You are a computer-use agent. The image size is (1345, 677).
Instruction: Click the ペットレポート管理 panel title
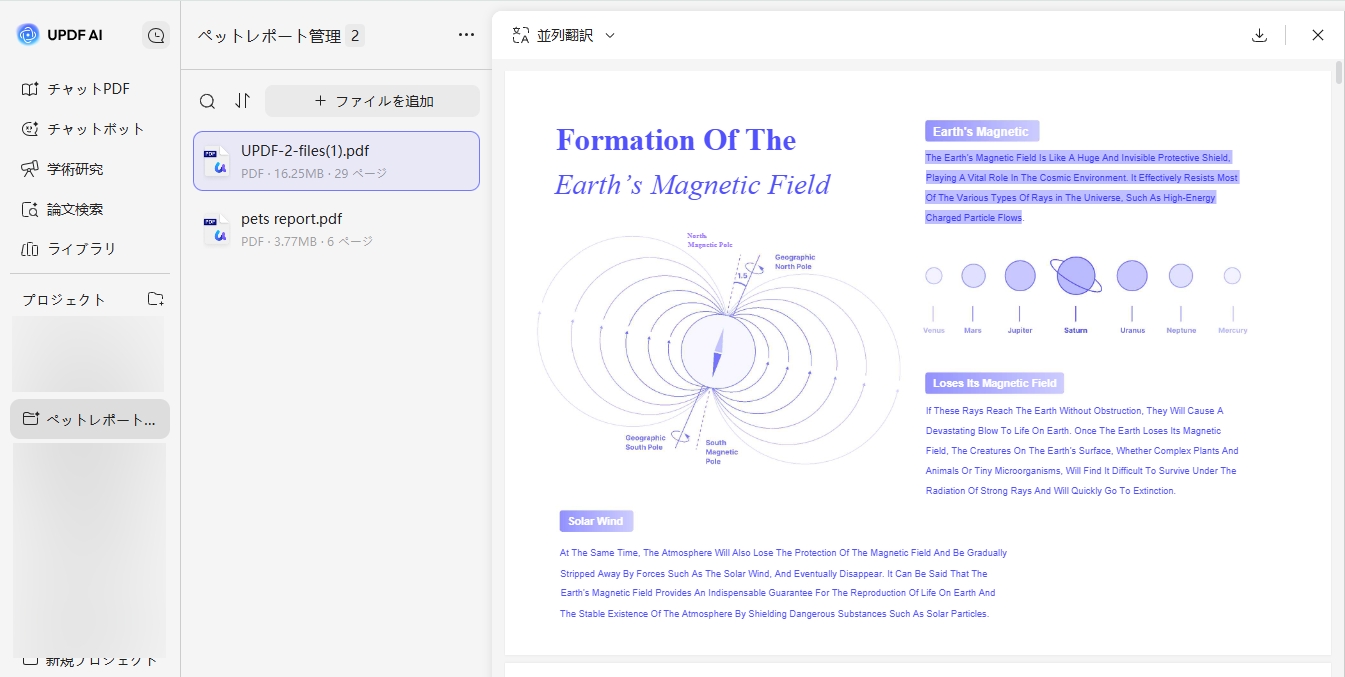pos(269,36)
